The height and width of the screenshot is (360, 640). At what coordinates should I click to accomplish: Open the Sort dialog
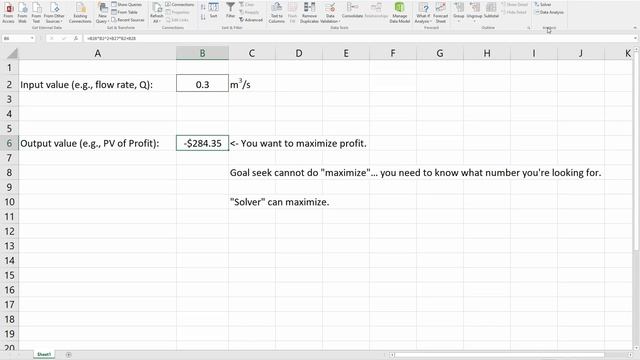(x=213, y=11)
